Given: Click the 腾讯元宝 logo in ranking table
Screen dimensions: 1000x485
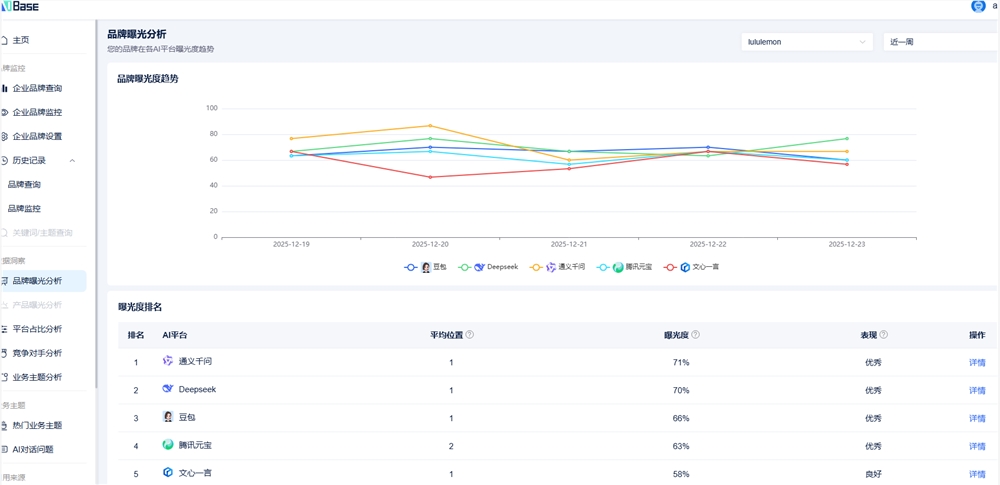Looking at the screenshot, I should click(168, 445).
